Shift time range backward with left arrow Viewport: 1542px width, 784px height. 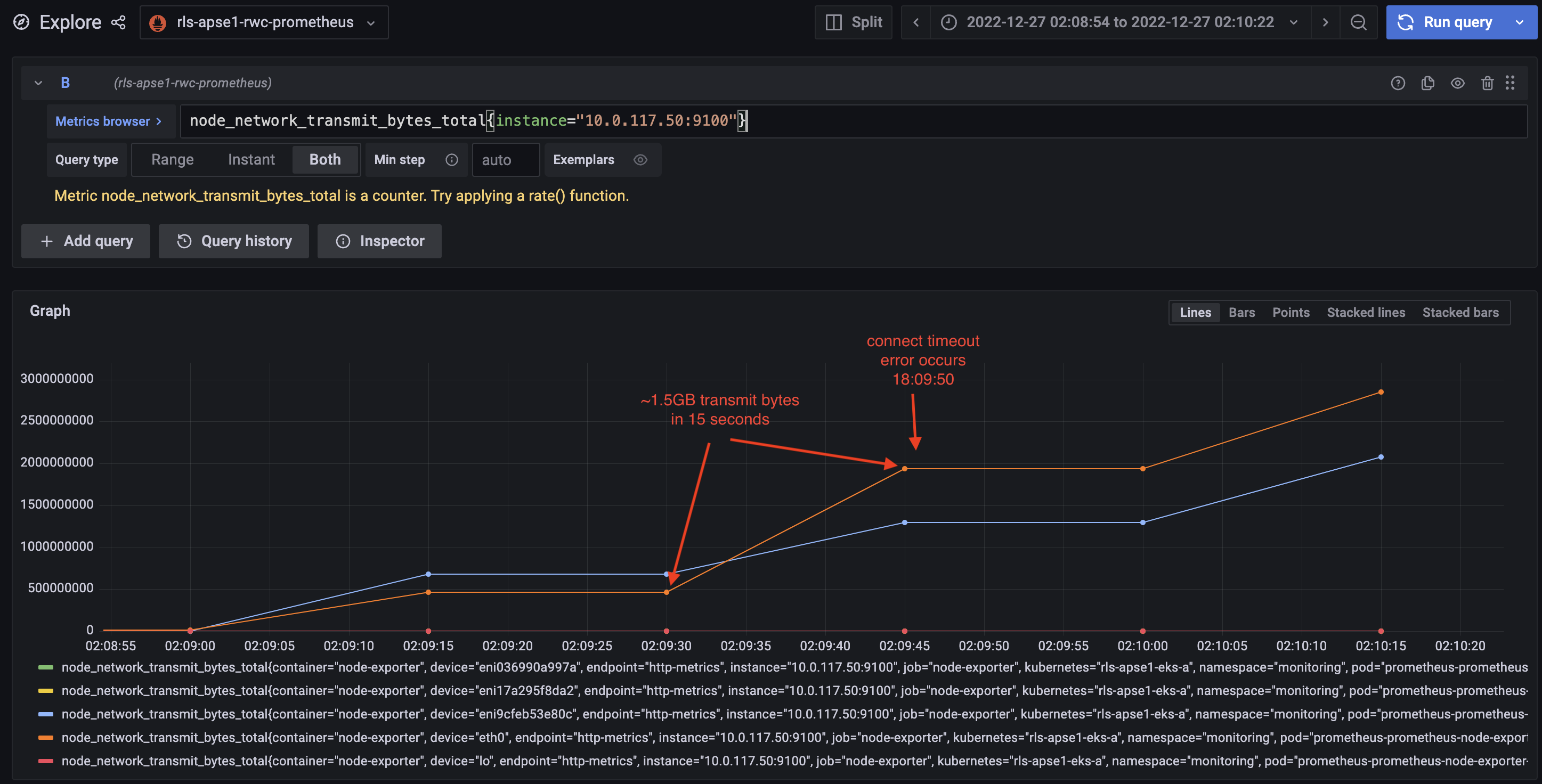point(915,23)
